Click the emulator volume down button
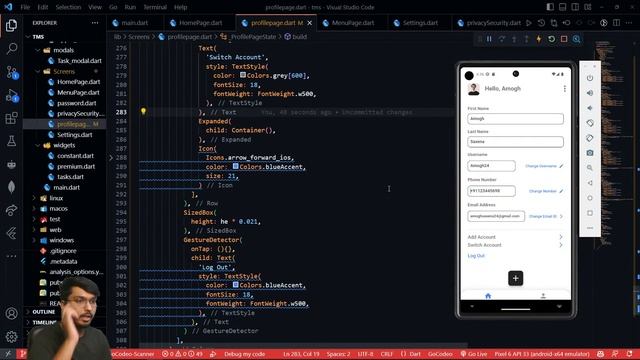 pos(590,108)
